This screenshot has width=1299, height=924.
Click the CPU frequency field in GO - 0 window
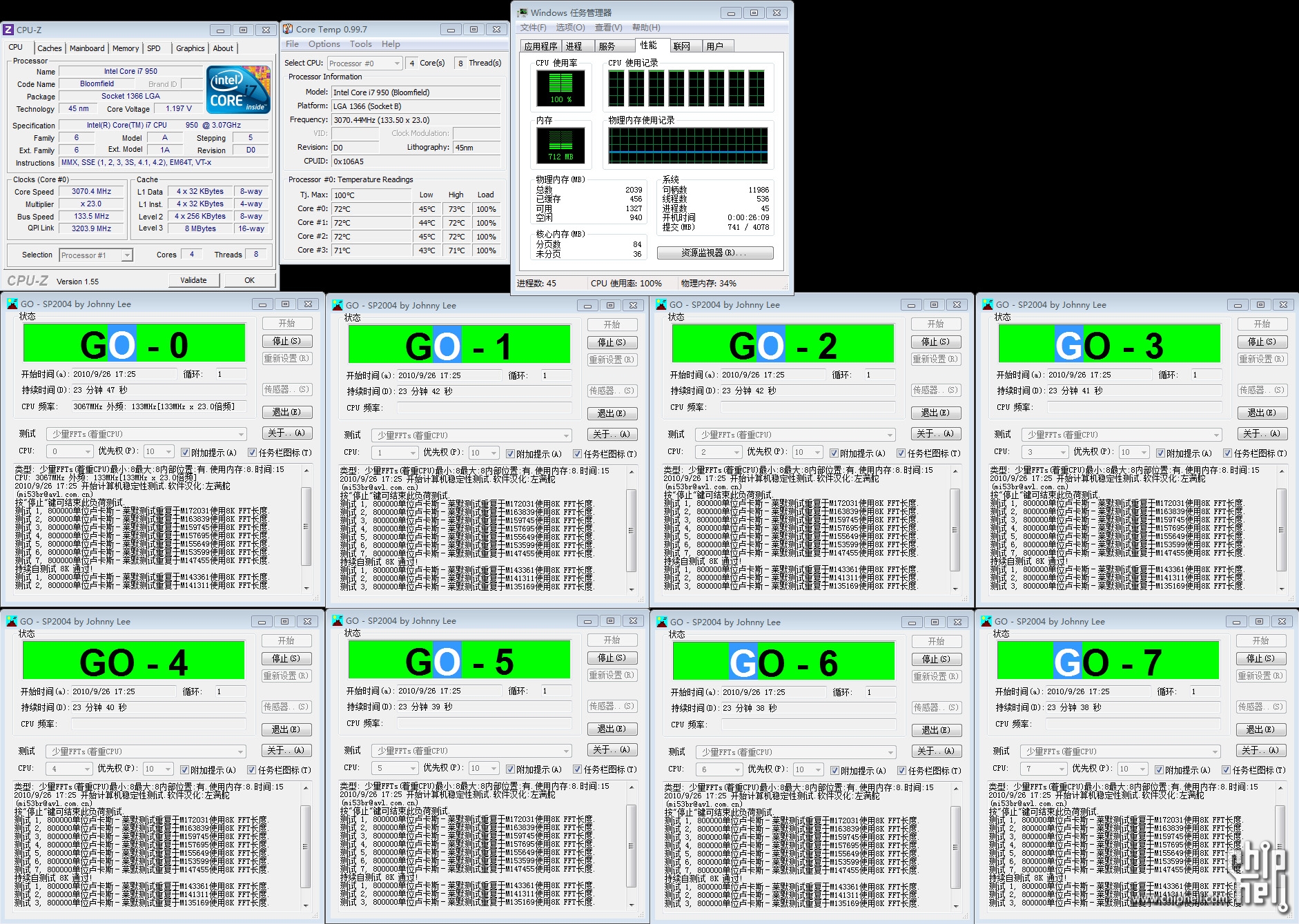tap(158, 407)
